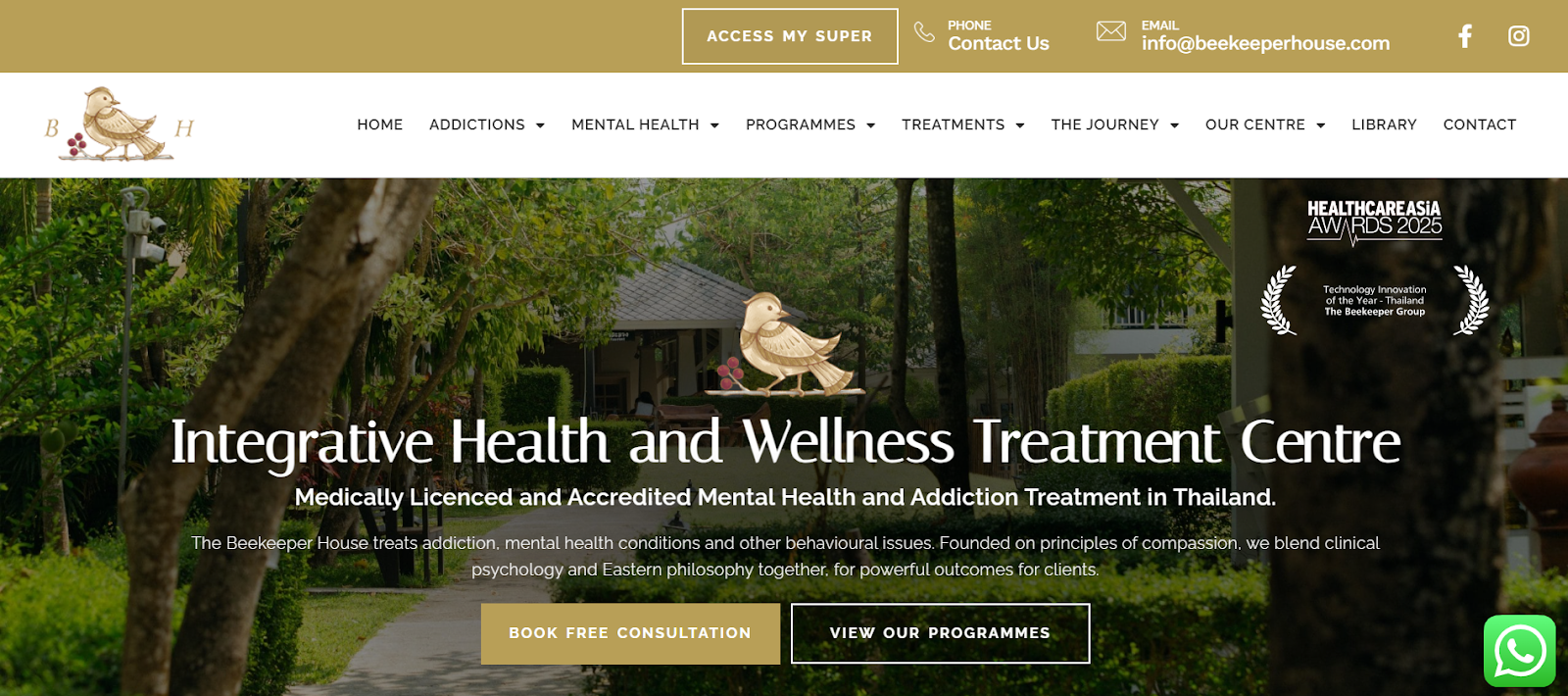Select the Contact menu item
The image size is (1568, 696).
[1480, 124]
